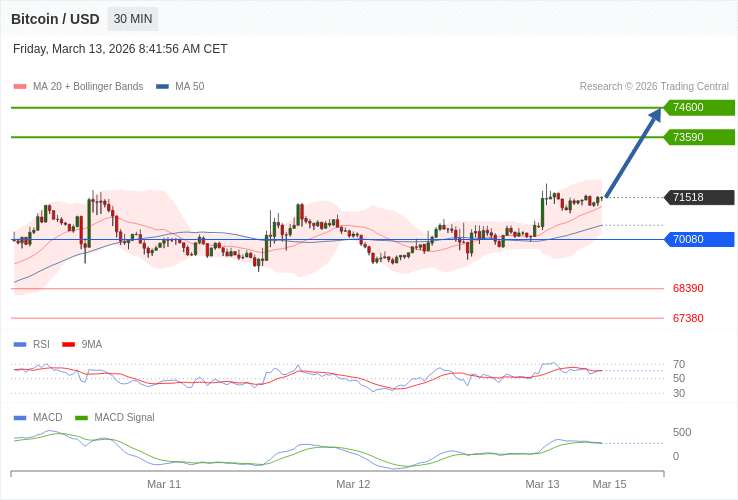Click the Mar 12 date axis label

tap(353, 484)
